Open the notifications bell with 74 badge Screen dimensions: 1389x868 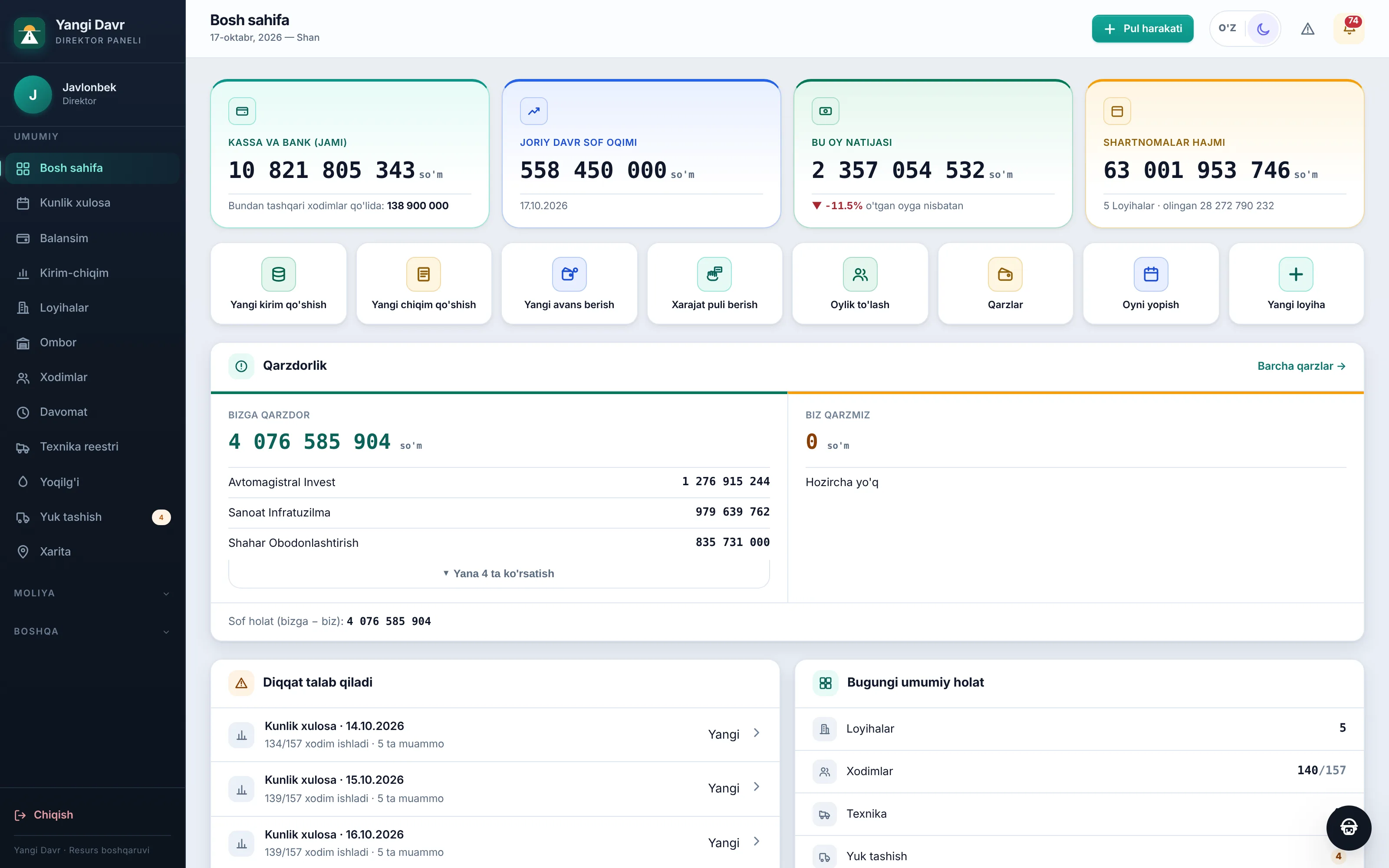[1349, 29]
